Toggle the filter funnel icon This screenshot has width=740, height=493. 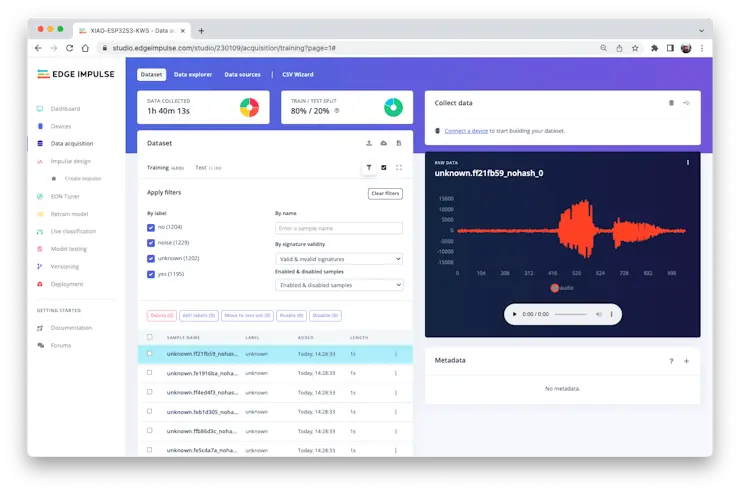369,168
